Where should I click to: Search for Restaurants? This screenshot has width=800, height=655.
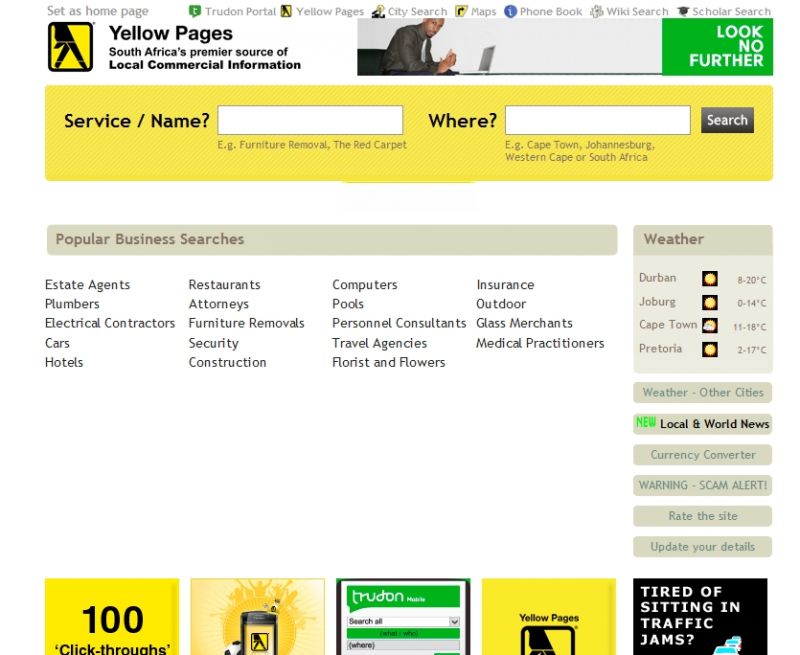[224, 285]
